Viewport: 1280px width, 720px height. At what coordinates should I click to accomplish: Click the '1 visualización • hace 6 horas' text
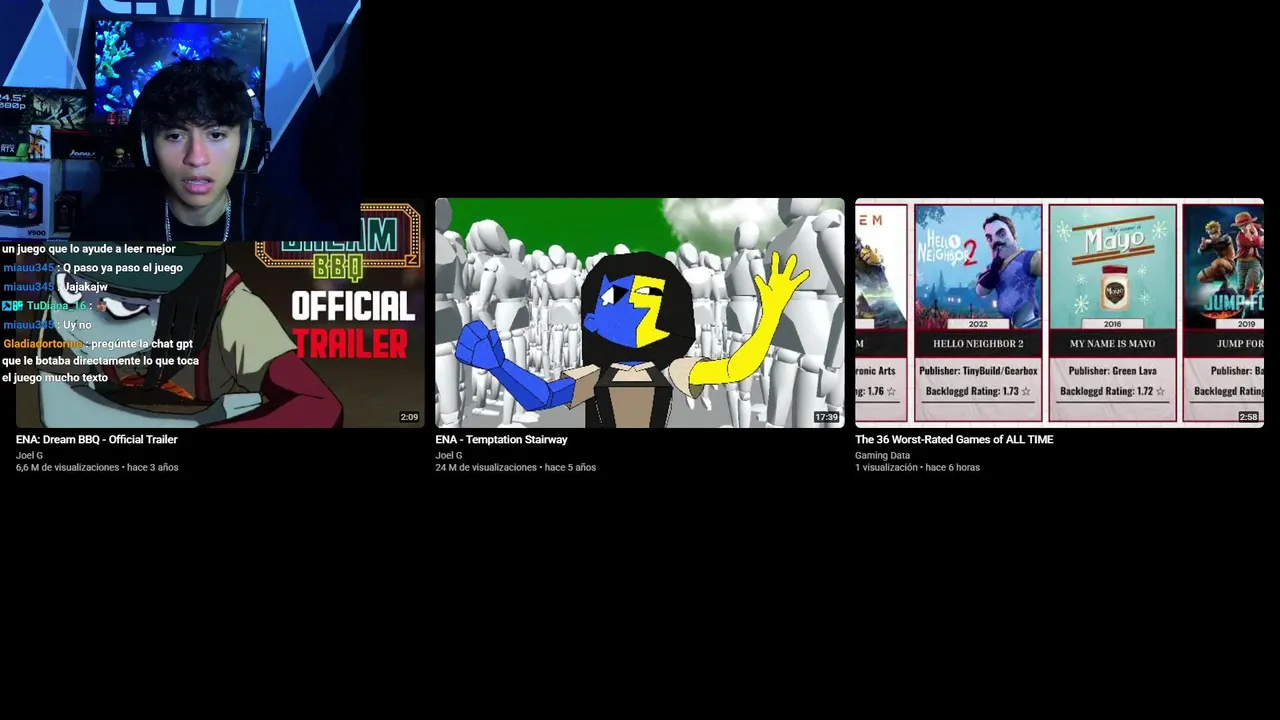pos(917,468)
